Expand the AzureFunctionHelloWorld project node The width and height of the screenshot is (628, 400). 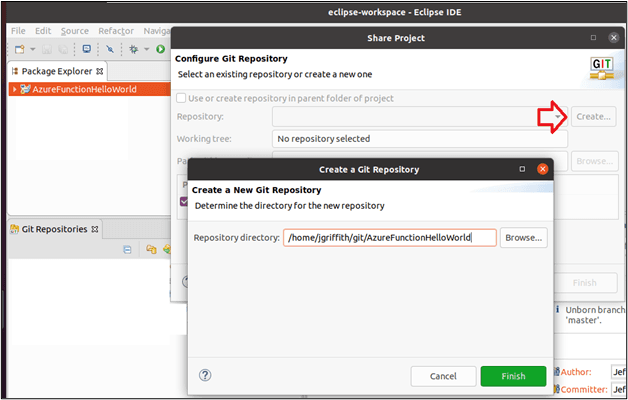click(14, 89)
